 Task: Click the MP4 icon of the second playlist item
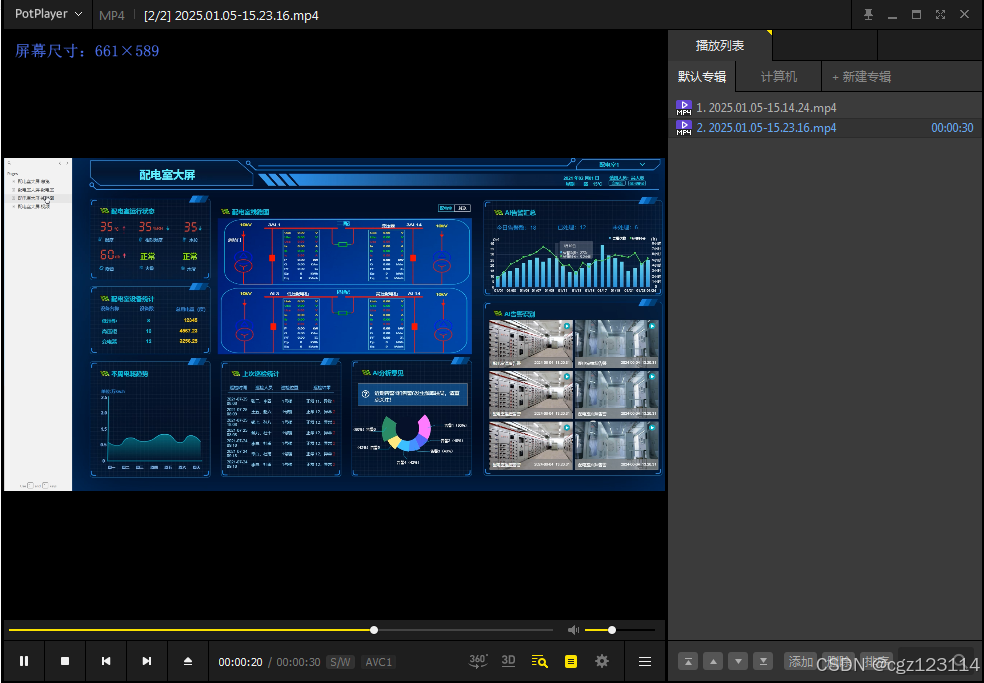pos(683,128)
